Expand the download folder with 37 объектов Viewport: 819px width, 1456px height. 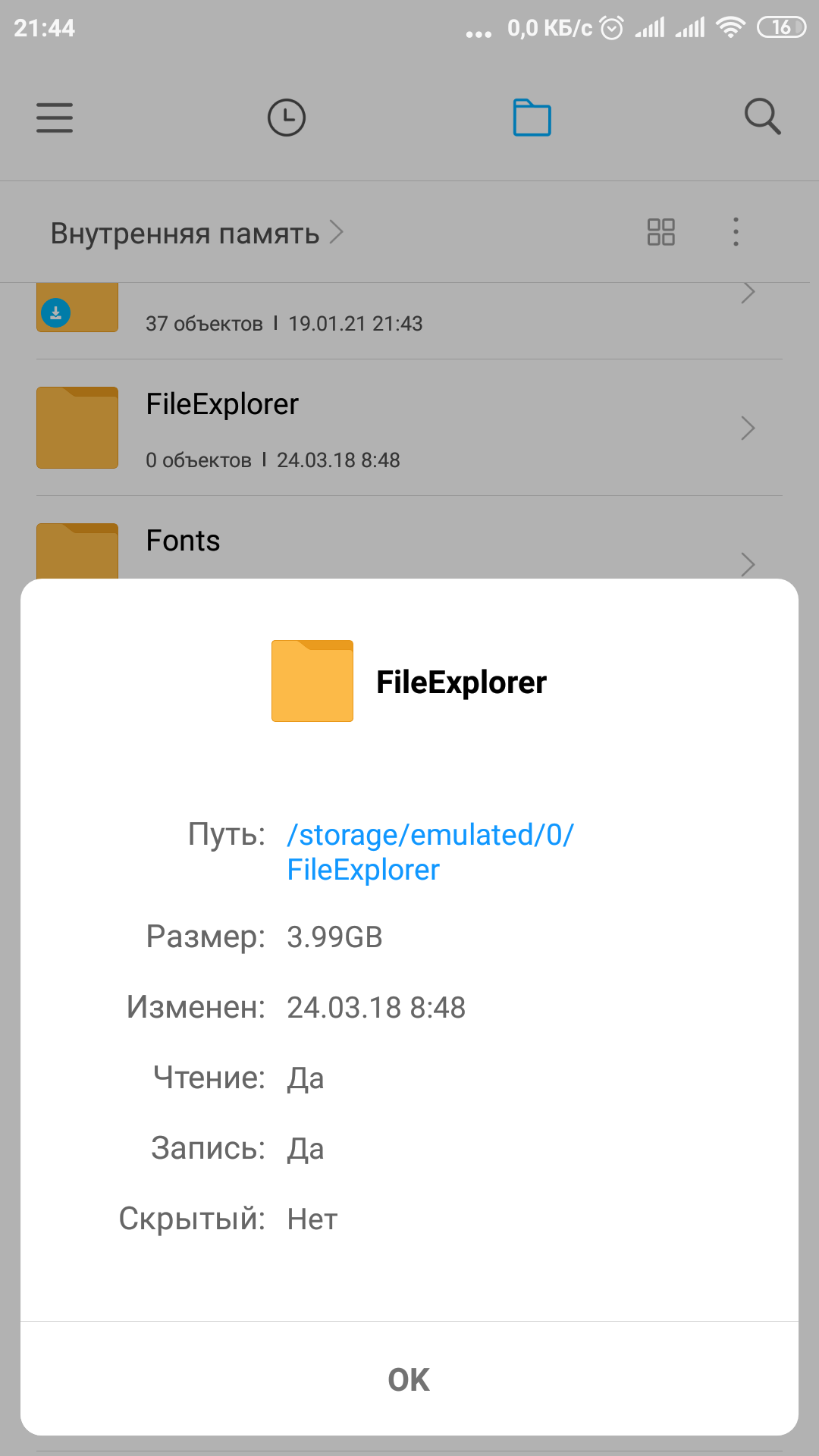[748, 293]
